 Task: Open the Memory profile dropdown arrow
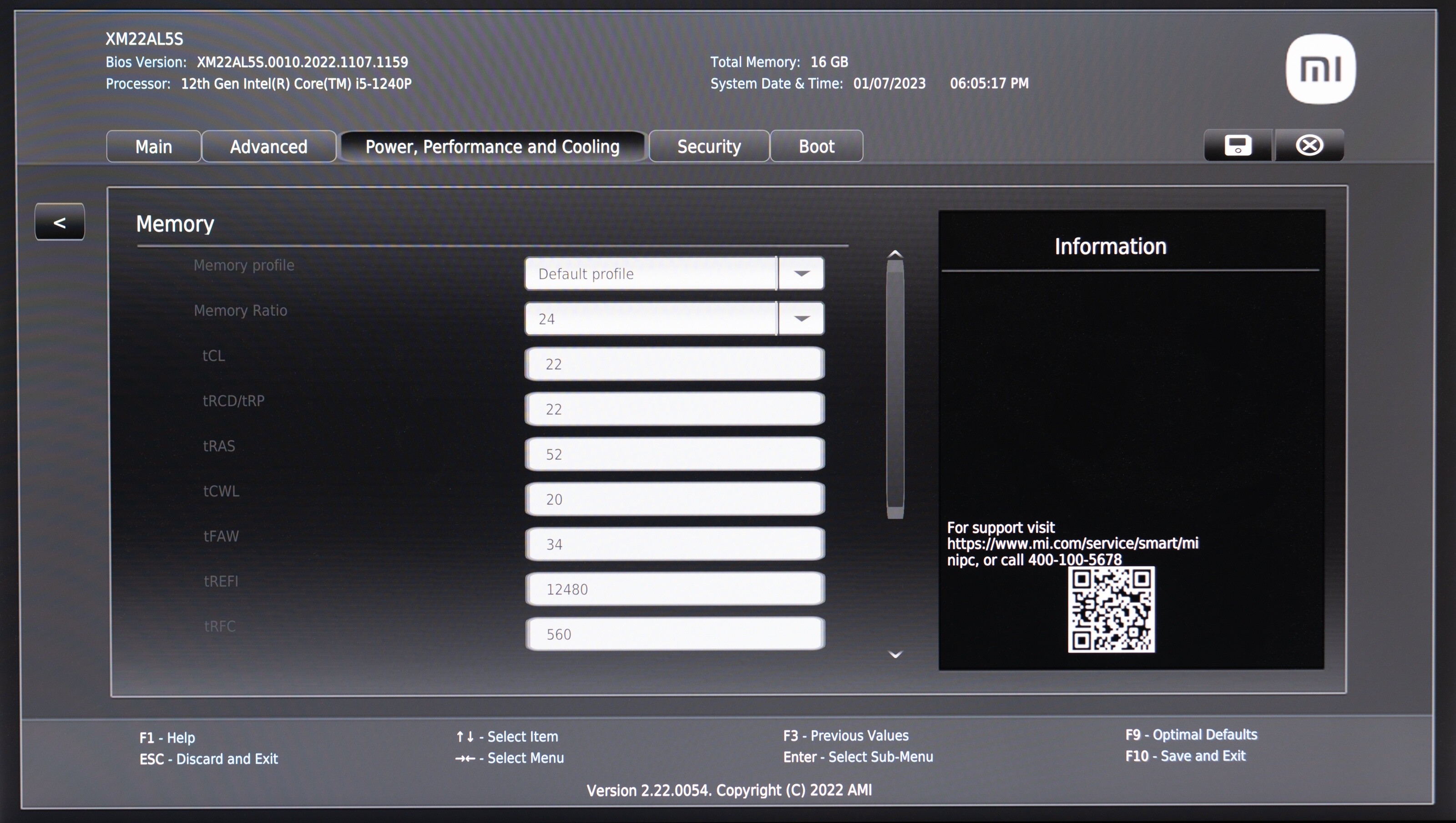[801, 274]
